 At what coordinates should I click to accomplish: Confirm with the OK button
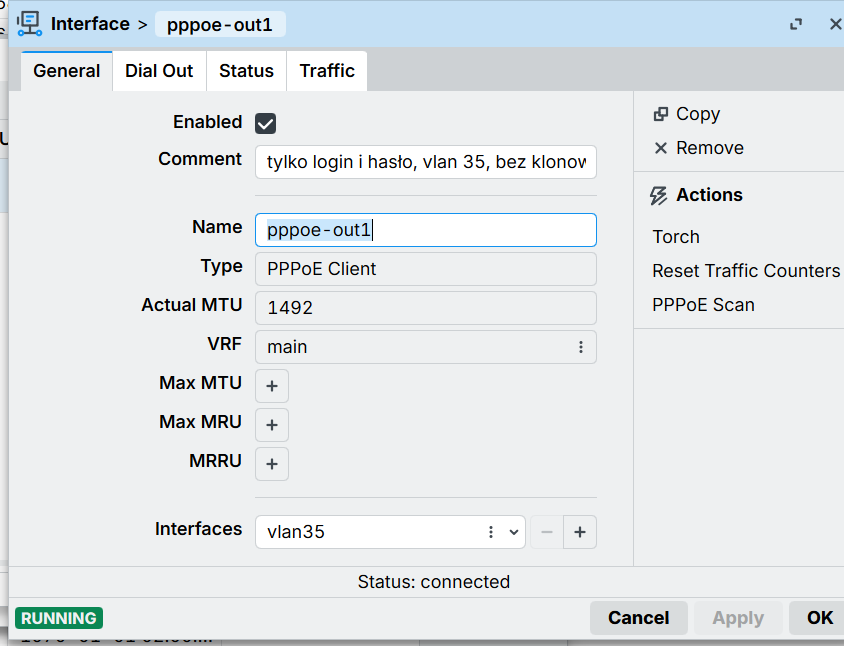tap(819, 618)
